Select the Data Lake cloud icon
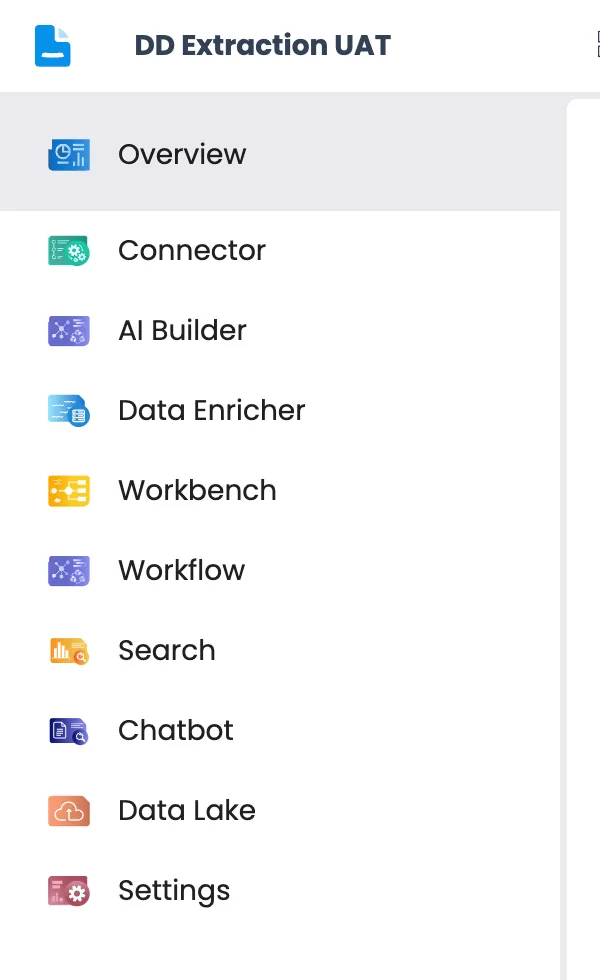This screenshot has width=600, height=980. (x=69, y=811)
